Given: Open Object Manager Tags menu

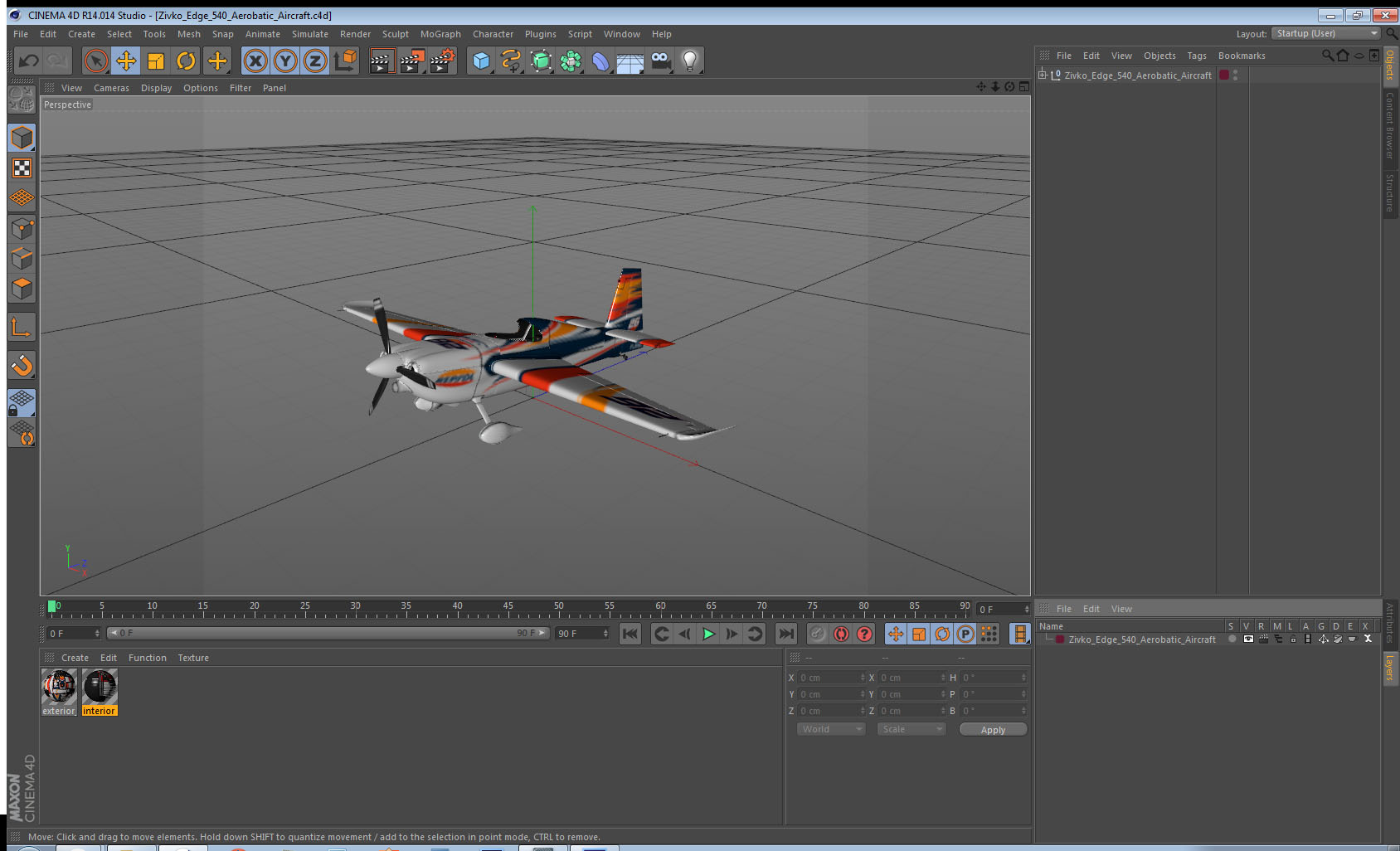Looking at the screenshot, I should (x=1197, y=56).
